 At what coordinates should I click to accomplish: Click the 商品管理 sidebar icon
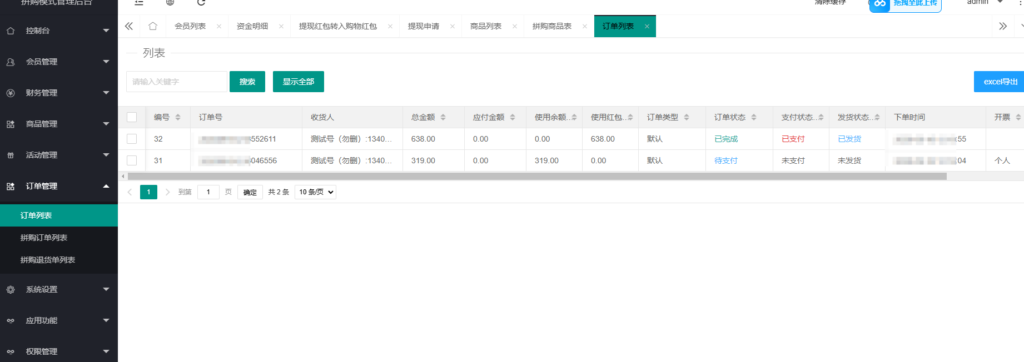(x=10, y=124)
